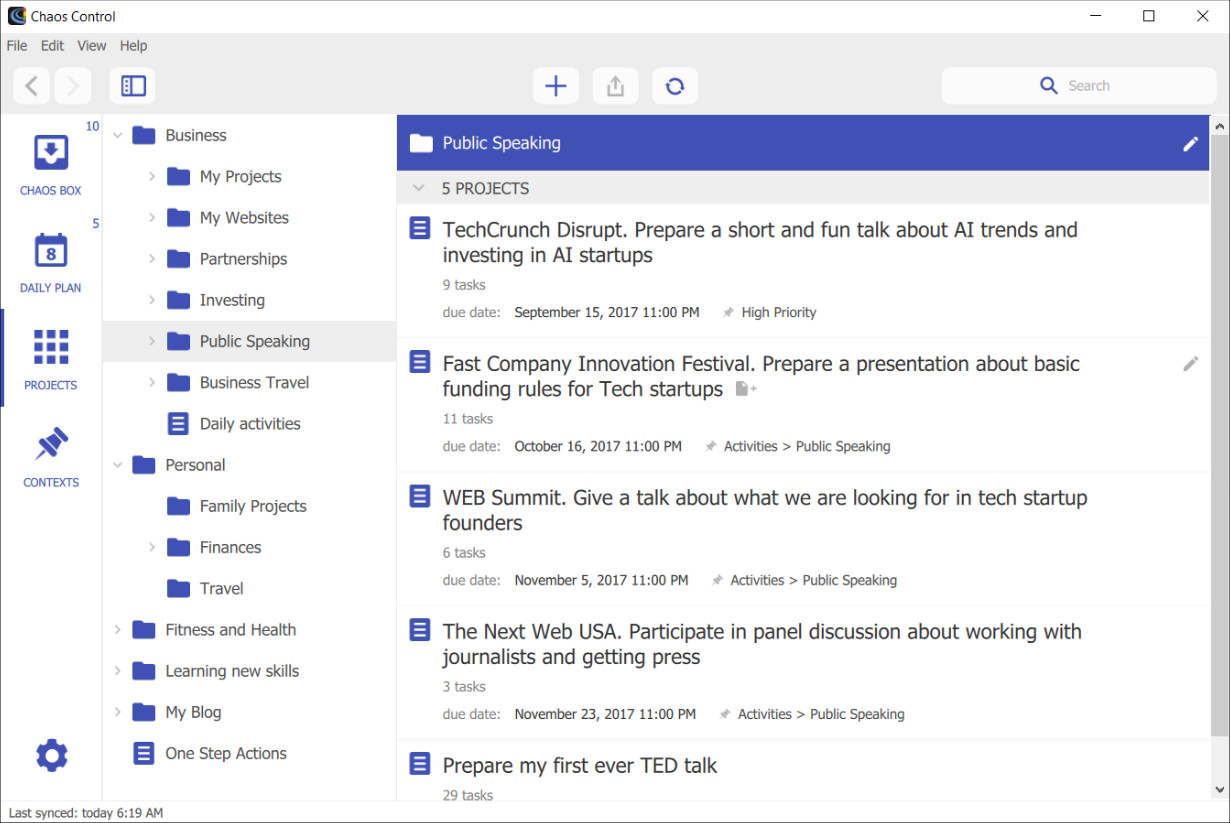Go back with the left arrow button
Image resolution: width=1230 pixels, height=823 pixels.
point(32,86)
